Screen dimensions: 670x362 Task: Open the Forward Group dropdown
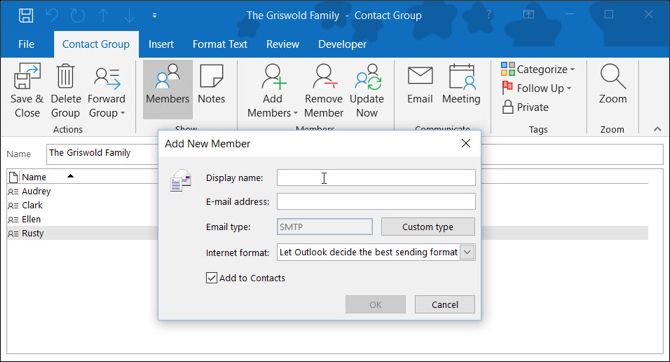(x=106, y=91)
